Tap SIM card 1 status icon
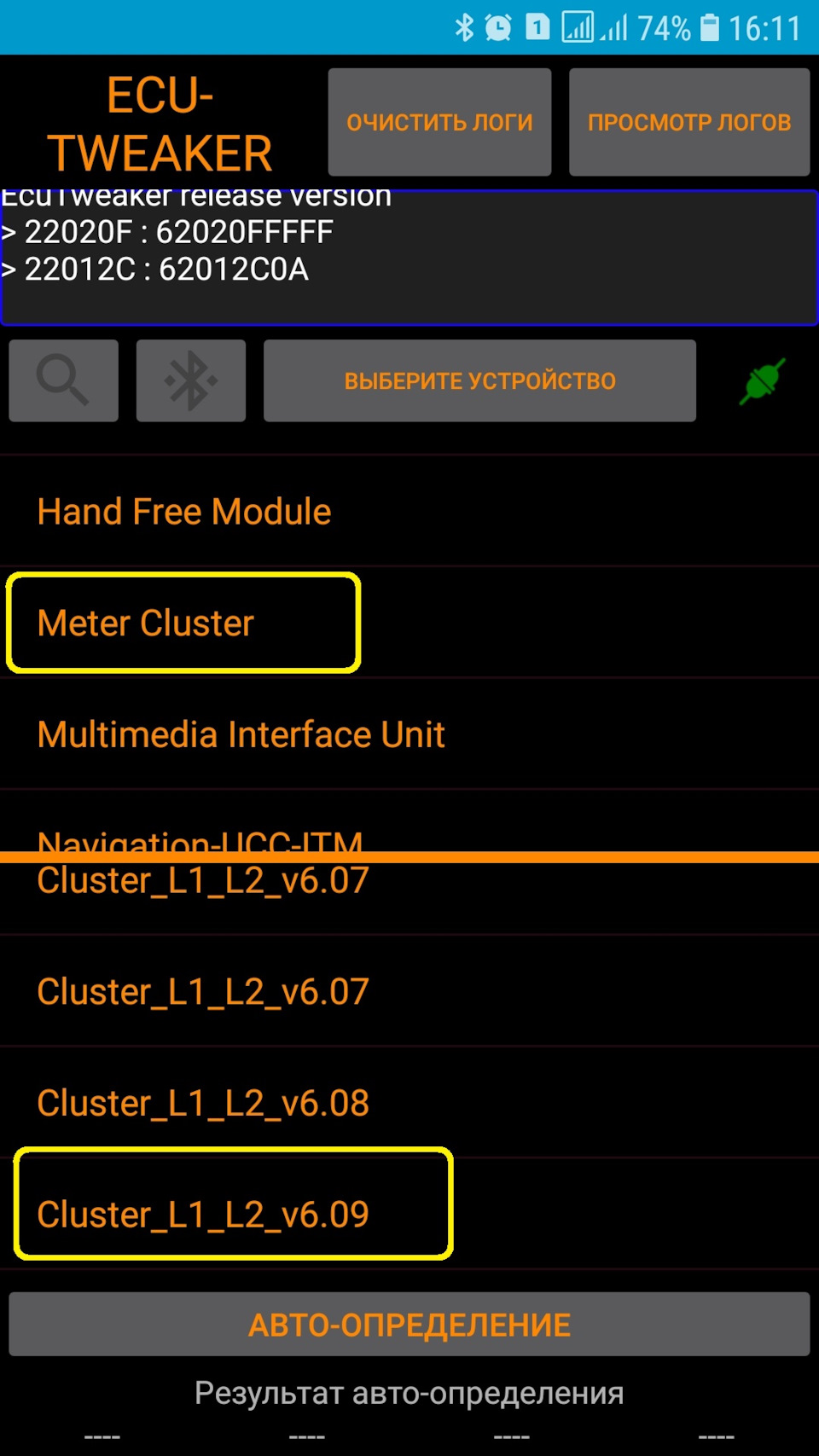 pos(537,27)
